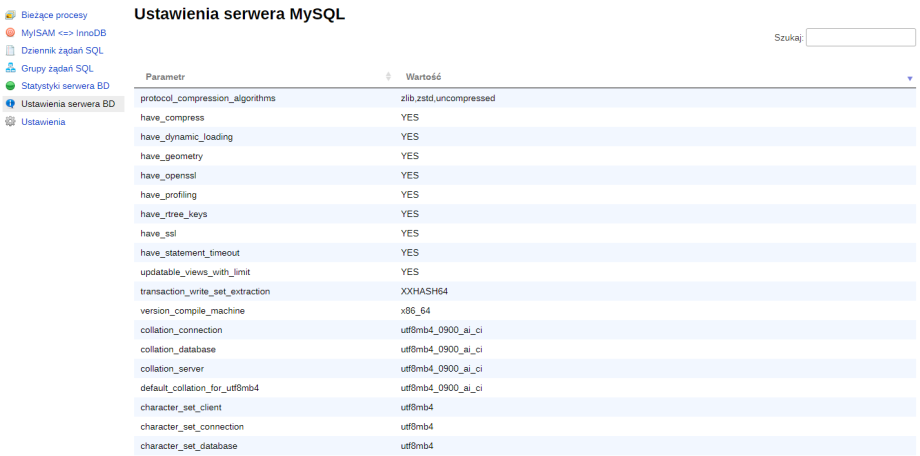The height and width of the screenshot is (456, 920).
Task: Open MyISAM <=> InnoDB converter link
Action: tap(63, 33)
